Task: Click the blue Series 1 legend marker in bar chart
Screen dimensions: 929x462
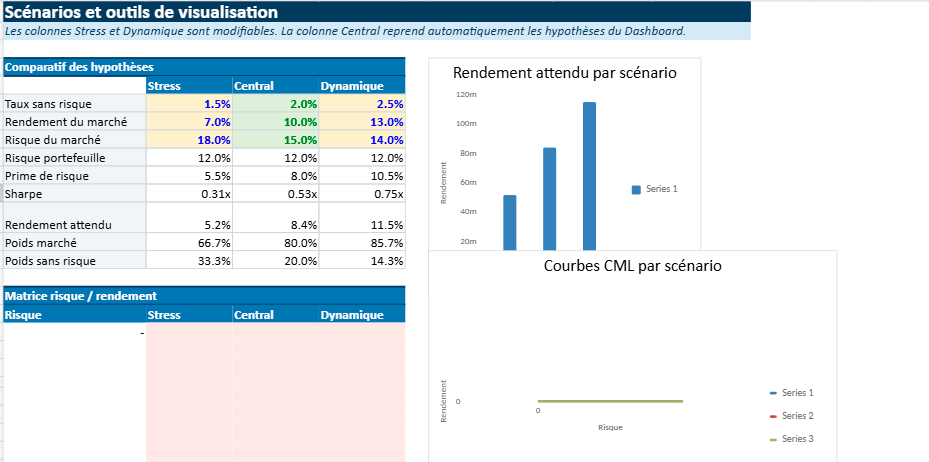Action: (636, 189)
